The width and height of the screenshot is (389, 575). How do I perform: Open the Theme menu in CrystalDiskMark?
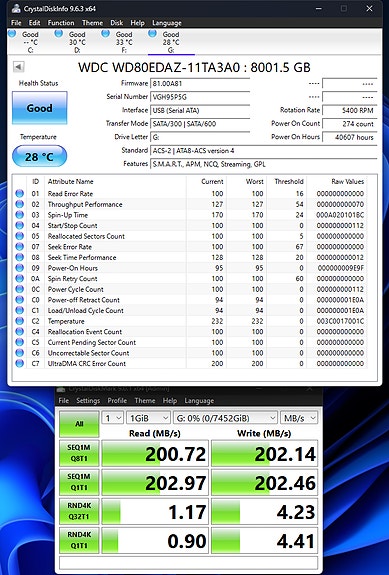pyautogui.click(x=145, y=400)
